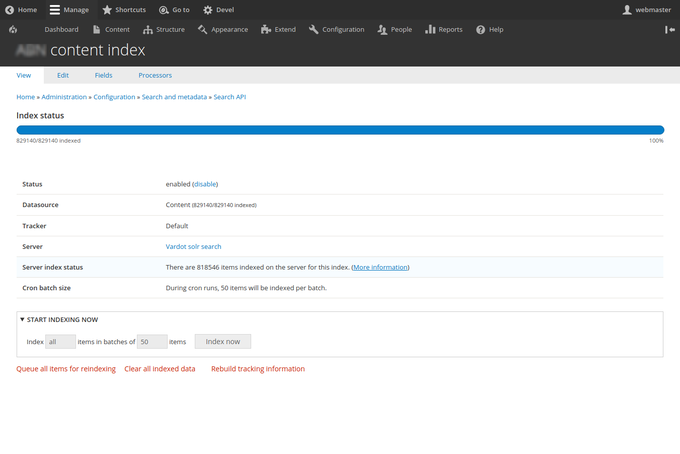This screenshot has height=454, width=680.
Task: Open Help with the question-mark icon
Action: coord(481,29)
